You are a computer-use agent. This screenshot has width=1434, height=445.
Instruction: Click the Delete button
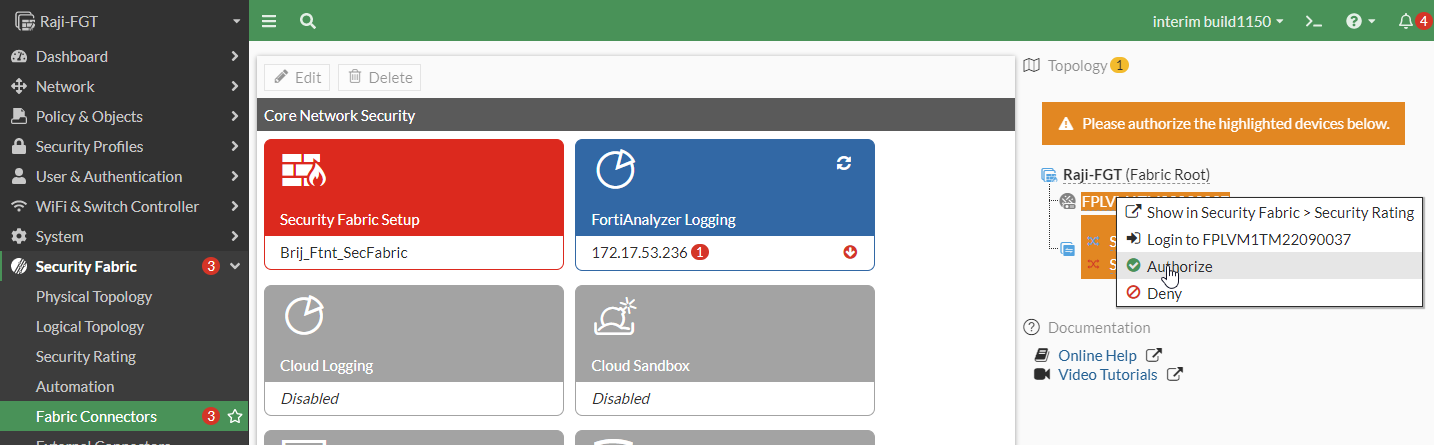point(379,77)
